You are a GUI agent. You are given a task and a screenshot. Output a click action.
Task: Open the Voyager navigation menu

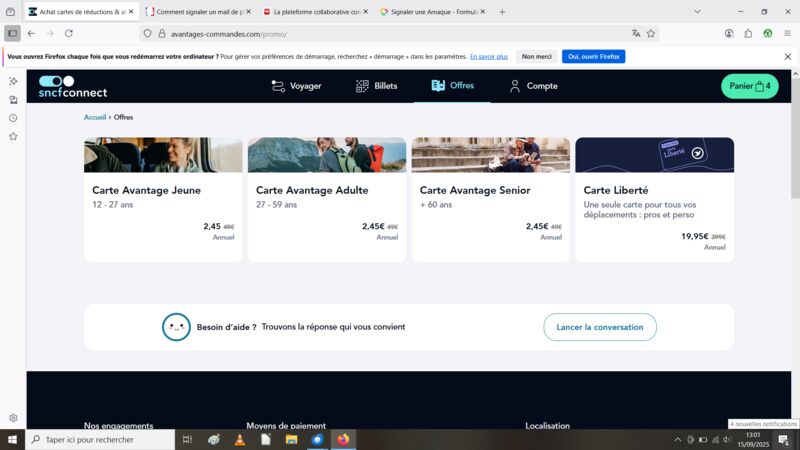[x=296, y=86]
